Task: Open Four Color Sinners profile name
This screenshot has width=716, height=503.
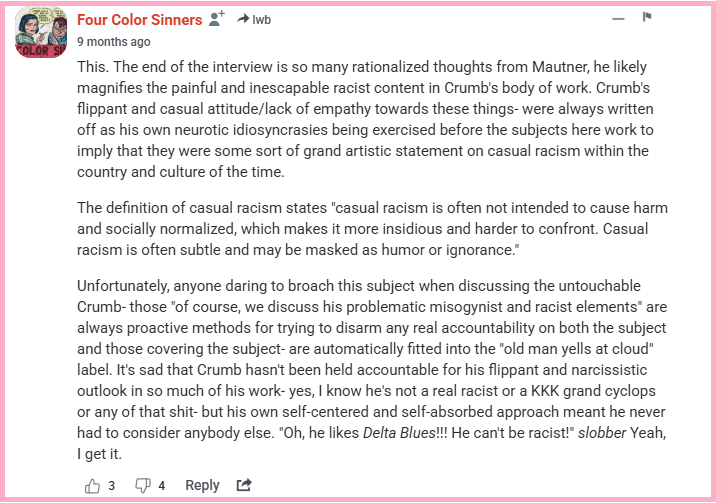Action: tap(139, 19)
